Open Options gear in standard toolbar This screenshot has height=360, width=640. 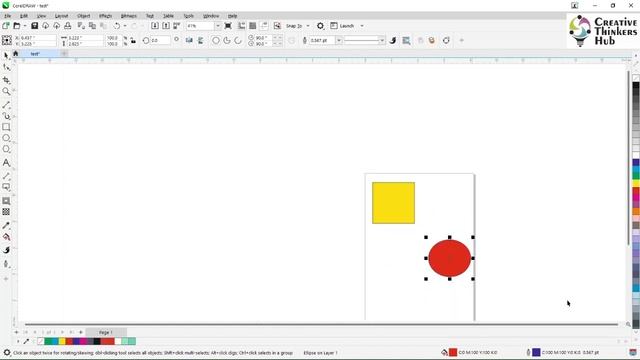(320, 26)
